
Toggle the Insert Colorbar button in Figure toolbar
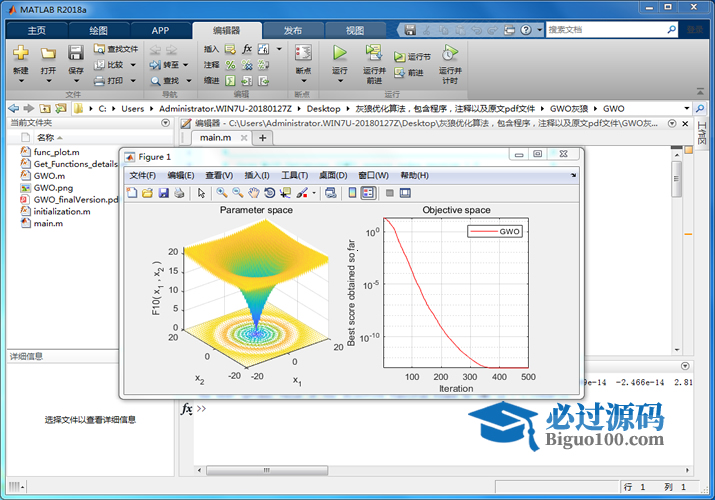tap(353, 193)
